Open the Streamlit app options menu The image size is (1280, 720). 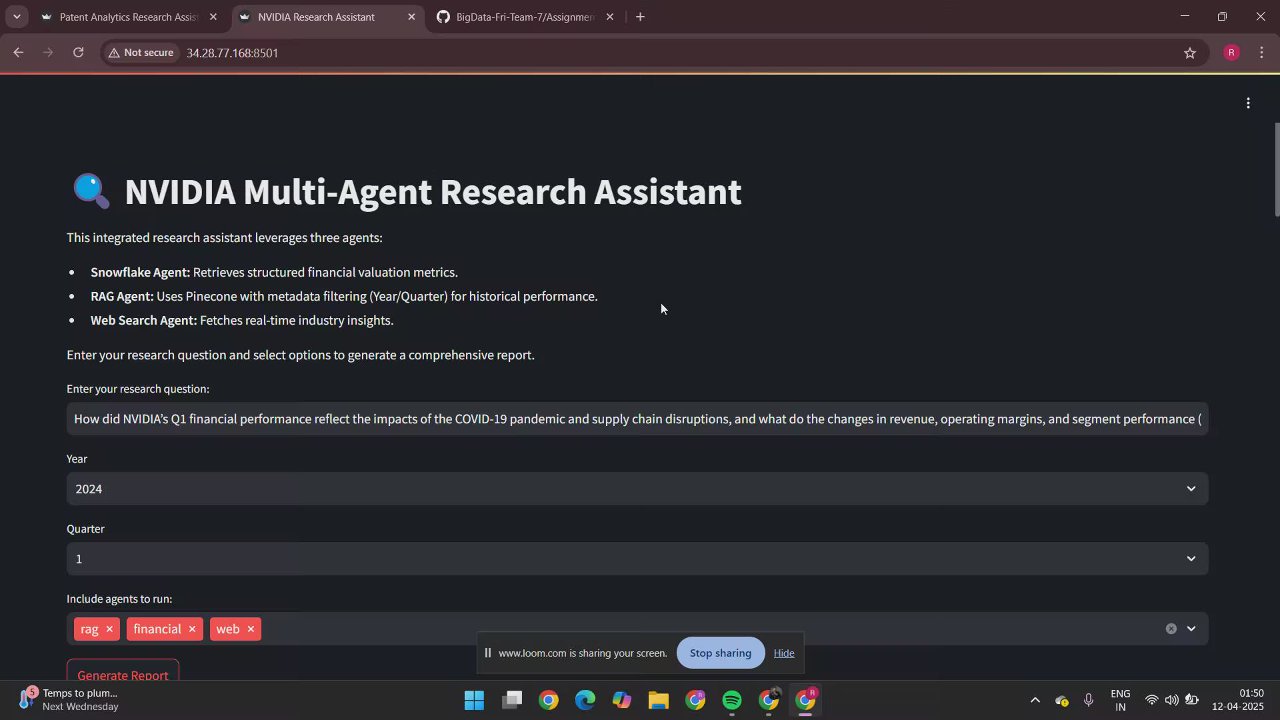coord(1248,103)
